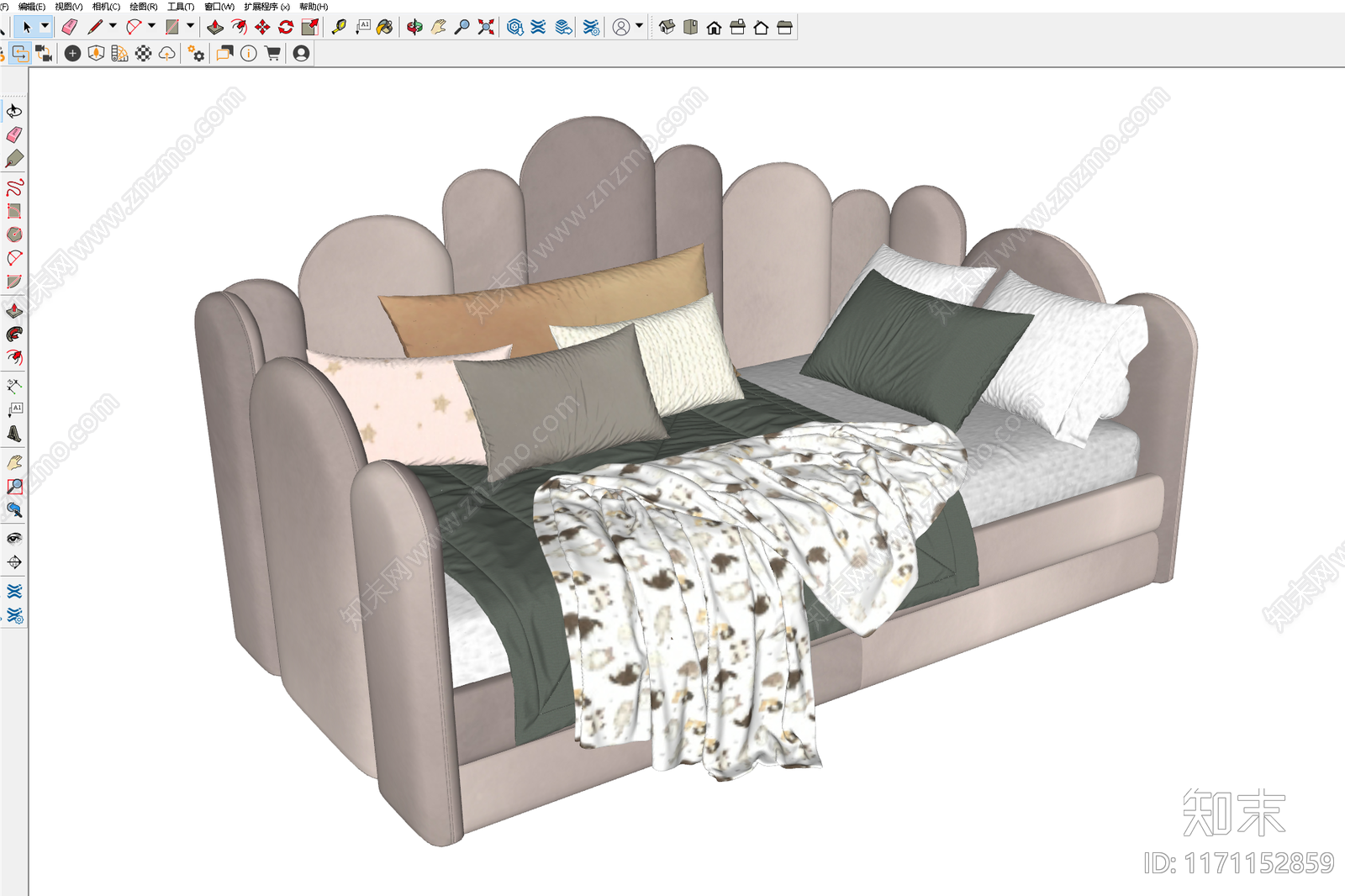
Task: Open the shopping cart icon
Action: [272, 54]
